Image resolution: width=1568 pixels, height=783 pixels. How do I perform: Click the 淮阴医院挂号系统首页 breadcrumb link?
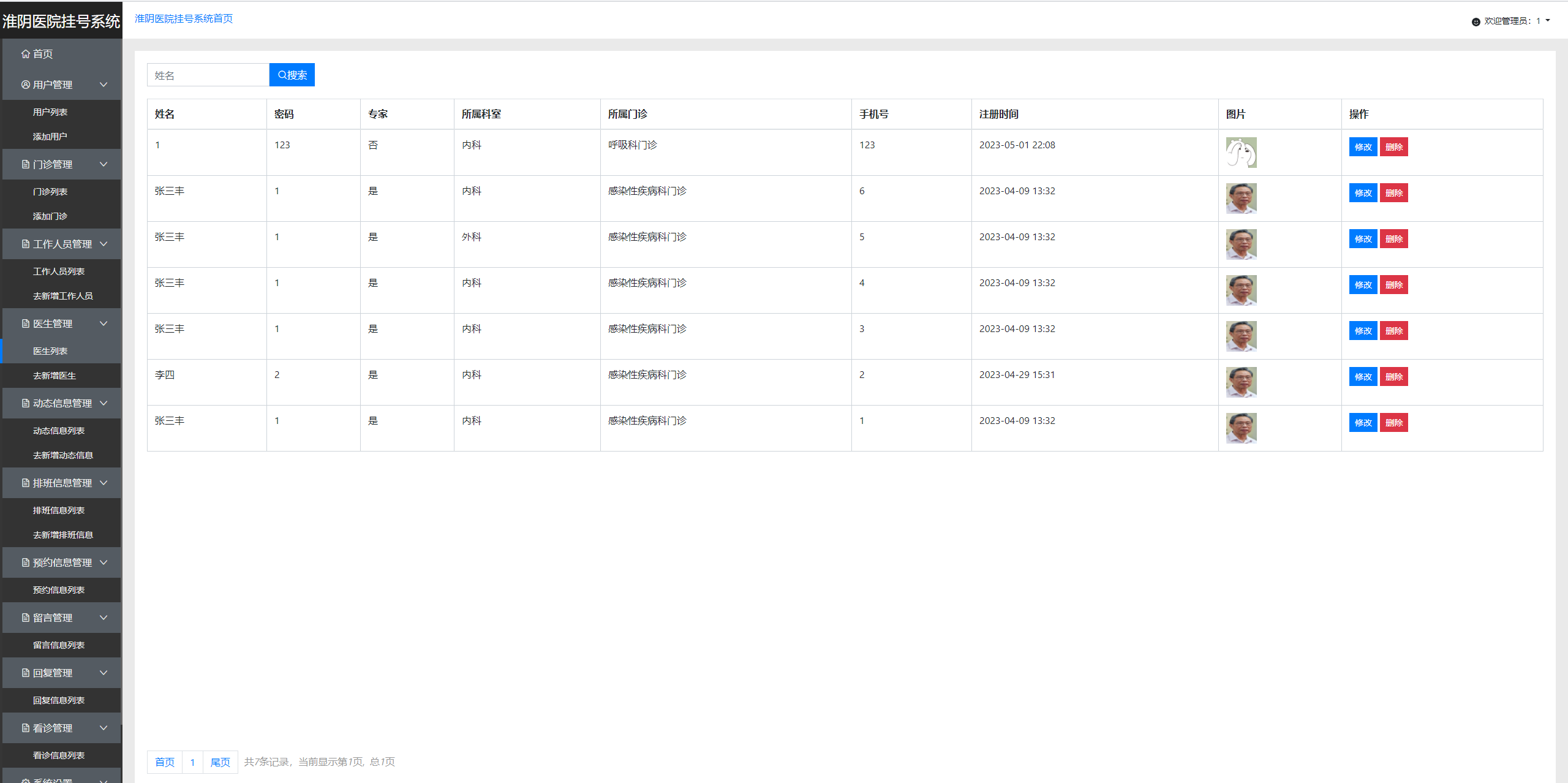(184, 18)
